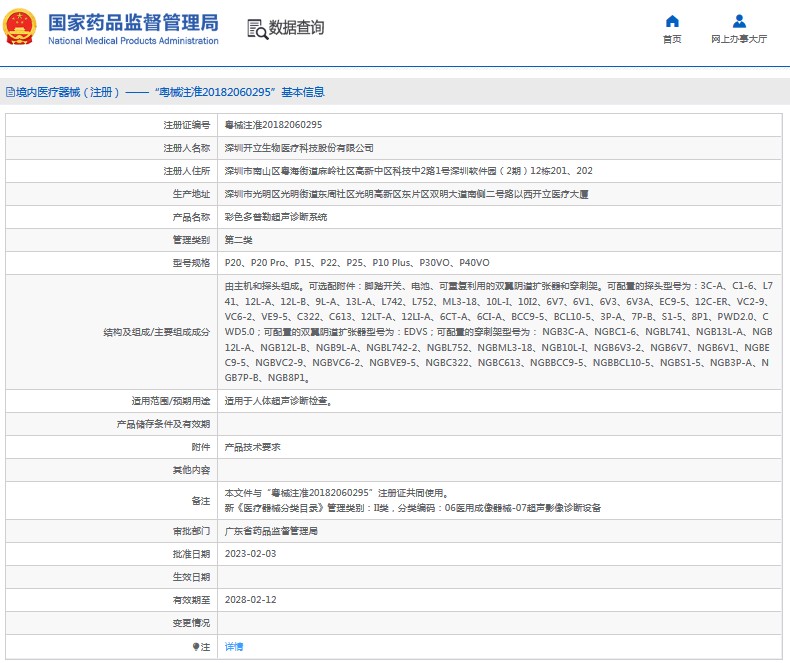Click the NMPA national emblem logo
Screen dimensions: 790x663
[20, 27]
